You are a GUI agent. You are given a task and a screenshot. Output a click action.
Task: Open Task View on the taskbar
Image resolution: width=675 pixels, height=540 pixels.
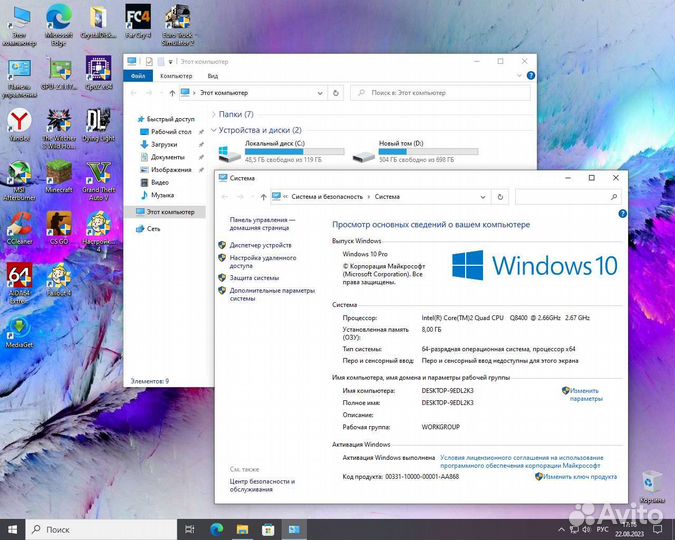(189, 529)
